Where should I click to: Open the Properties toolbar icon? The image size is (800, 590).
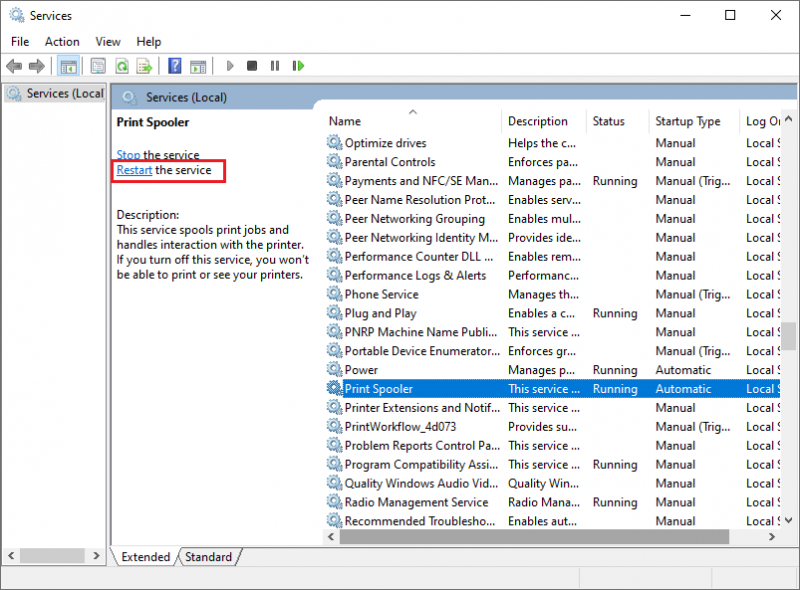click(x=98, y=66)
